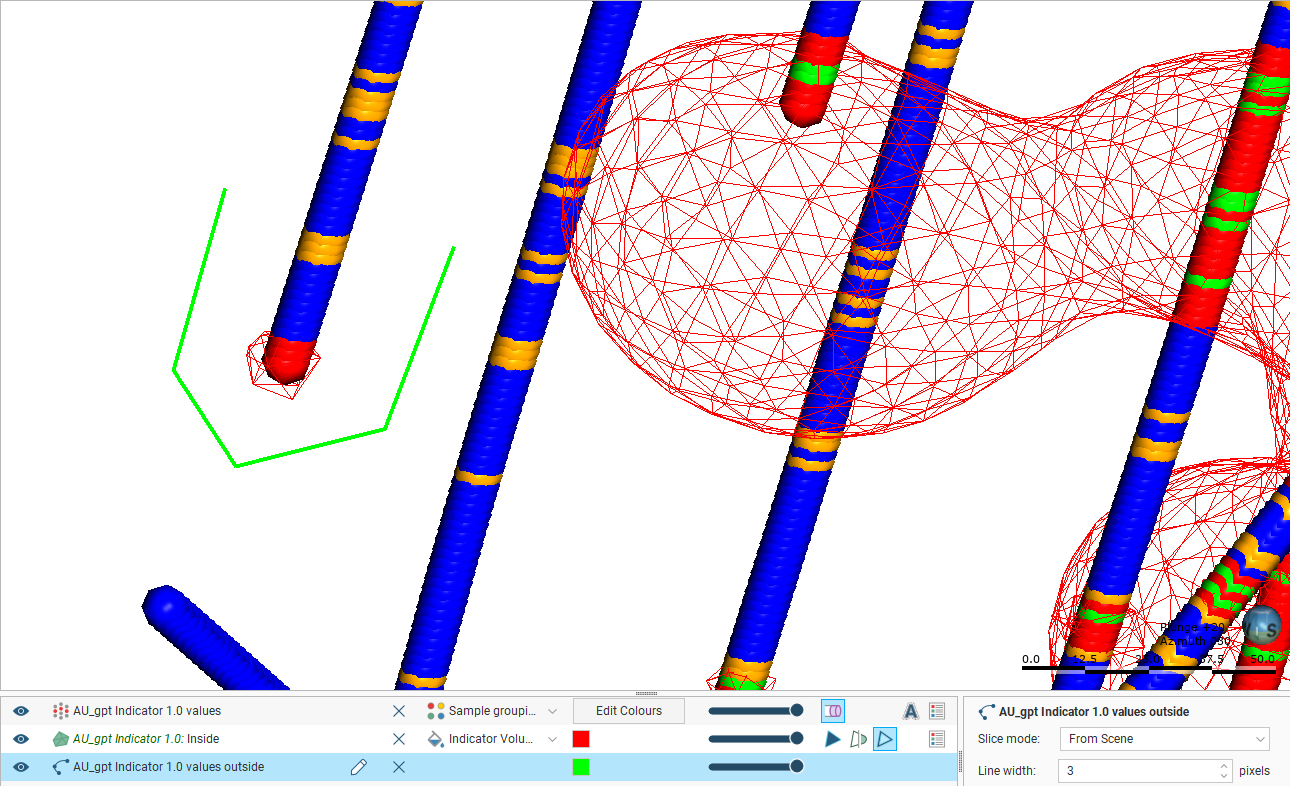Screen dimensions: 1290x786
Task: Hide the AU_gpt Indicator 1.0 Inside volume
Action: (x=21, y=739)
